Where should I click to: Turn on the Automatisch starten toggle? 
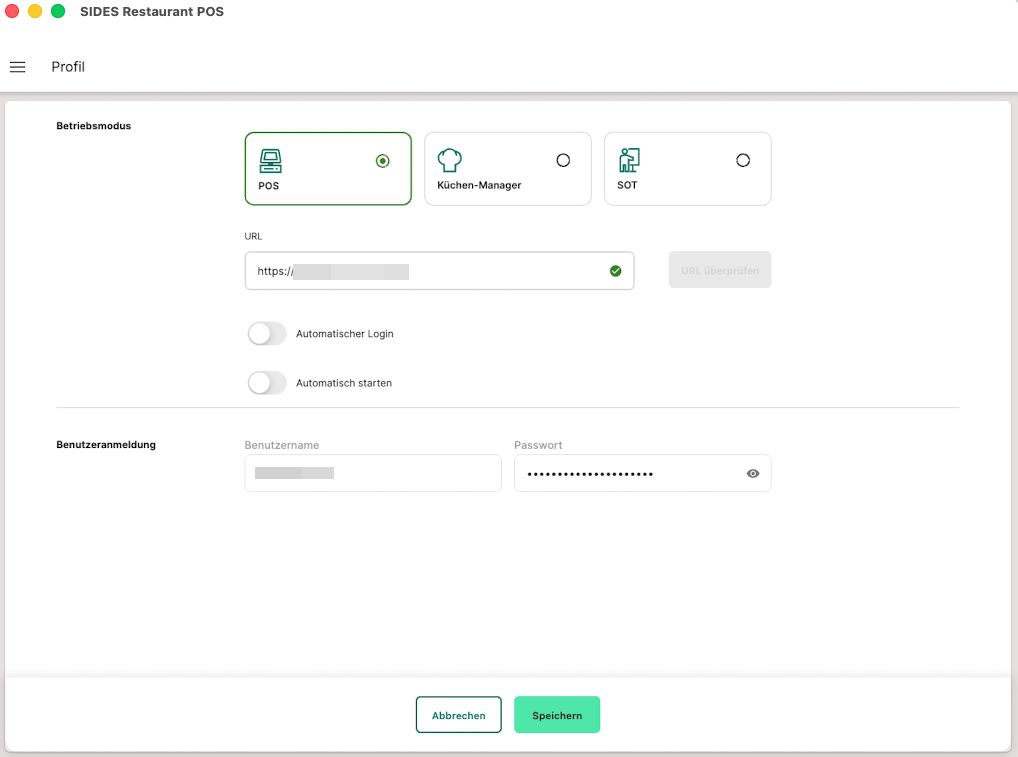coord(267,383)
